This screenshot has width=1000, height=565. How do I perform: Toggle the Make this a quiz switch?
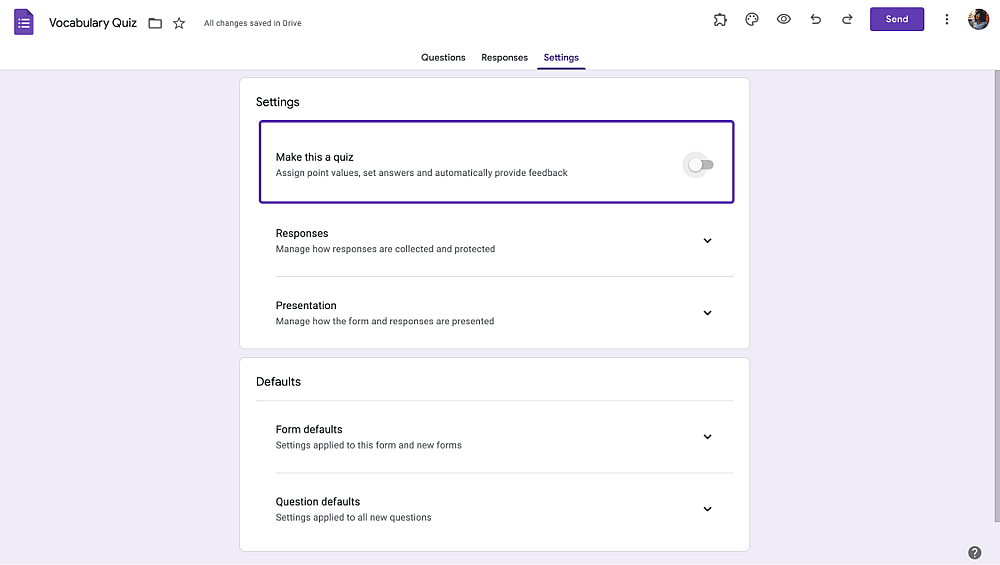click(x=700, y=165)
